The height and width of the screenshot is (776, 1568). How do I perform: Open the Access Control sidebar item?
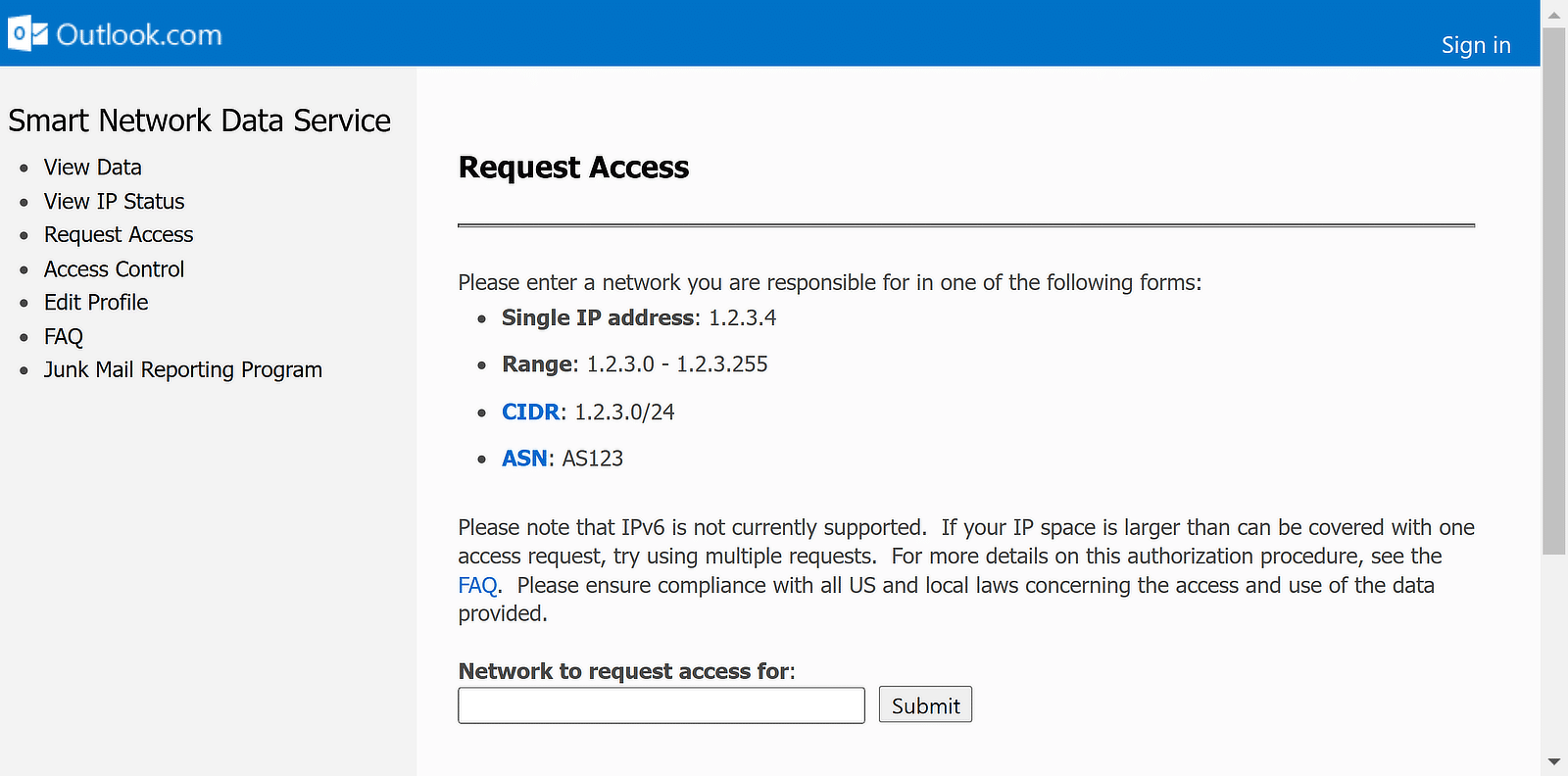pyautogui.click(x=114, y=269)
